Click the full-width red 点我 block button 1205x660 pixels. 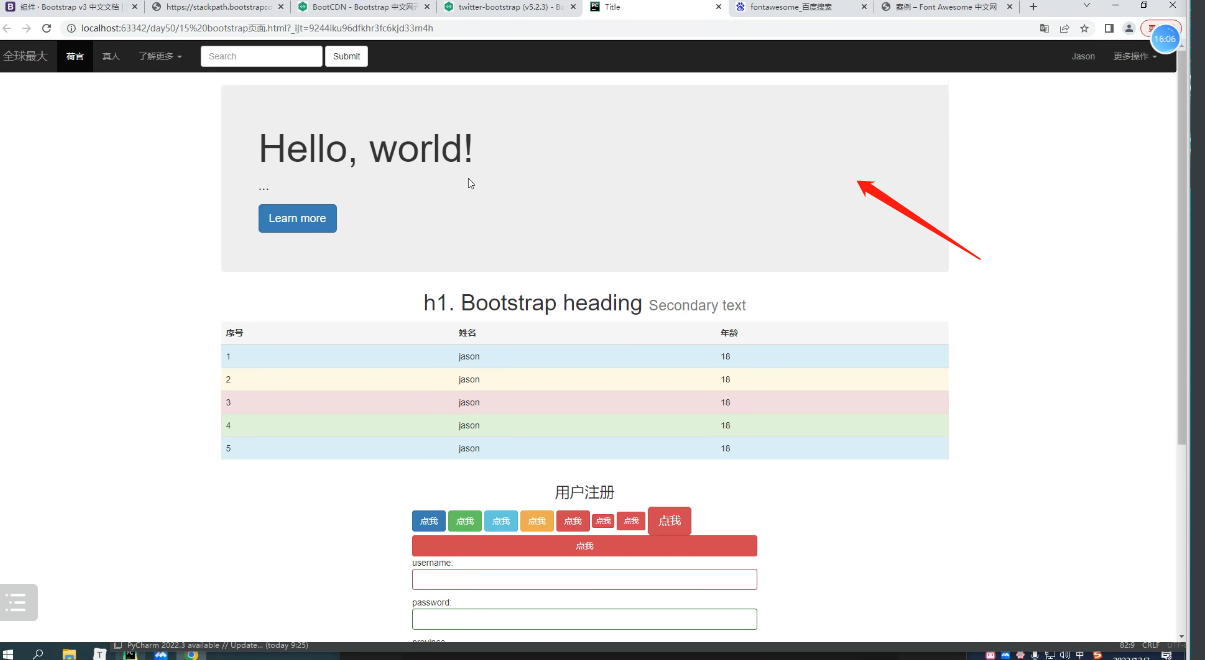click(x=584, y=546)
